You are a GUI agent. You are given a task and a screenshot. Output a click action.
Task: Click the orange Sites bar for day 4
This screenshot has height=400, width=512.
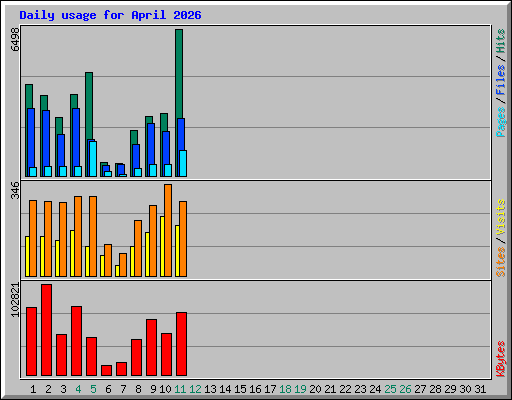78,236
